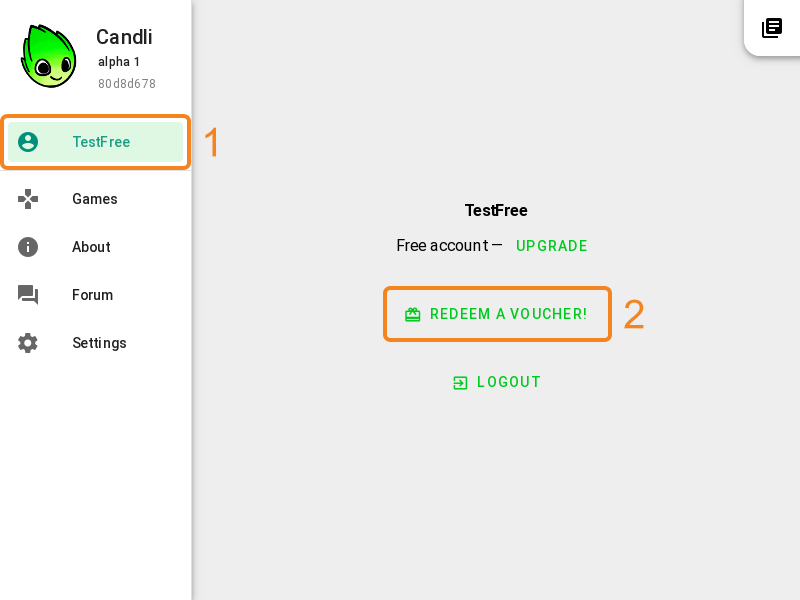Open the About page

[95, 247]
